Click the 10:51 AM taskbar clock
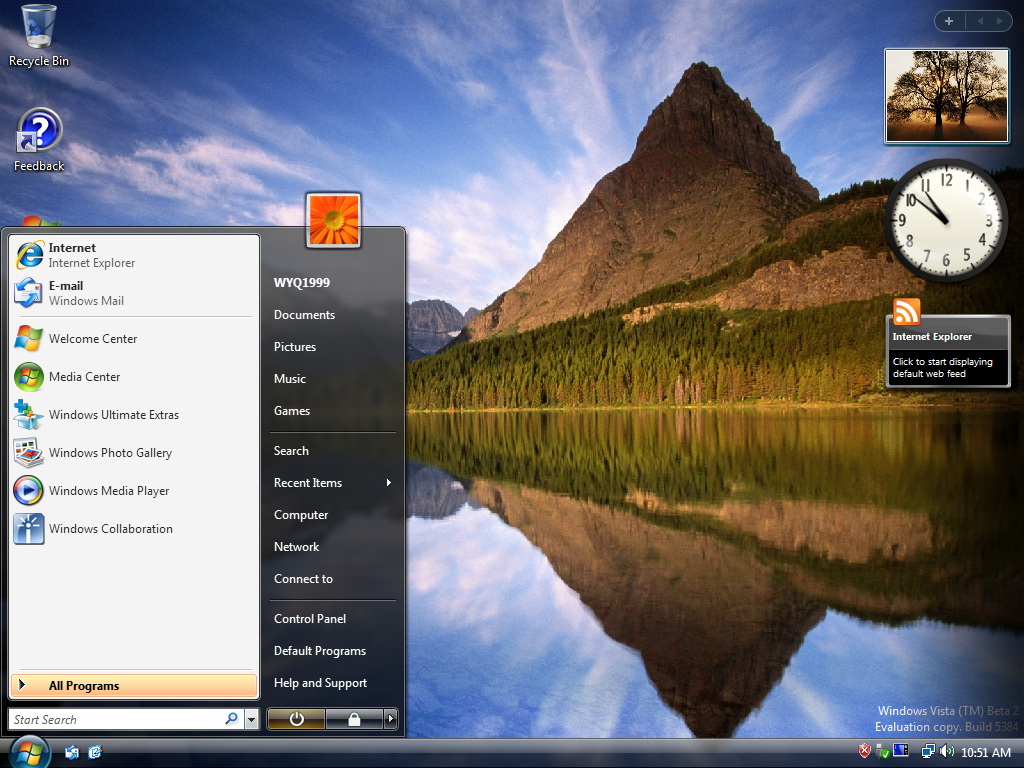The width and height of the screenshot is (1024, 768). tap(986, 752)
